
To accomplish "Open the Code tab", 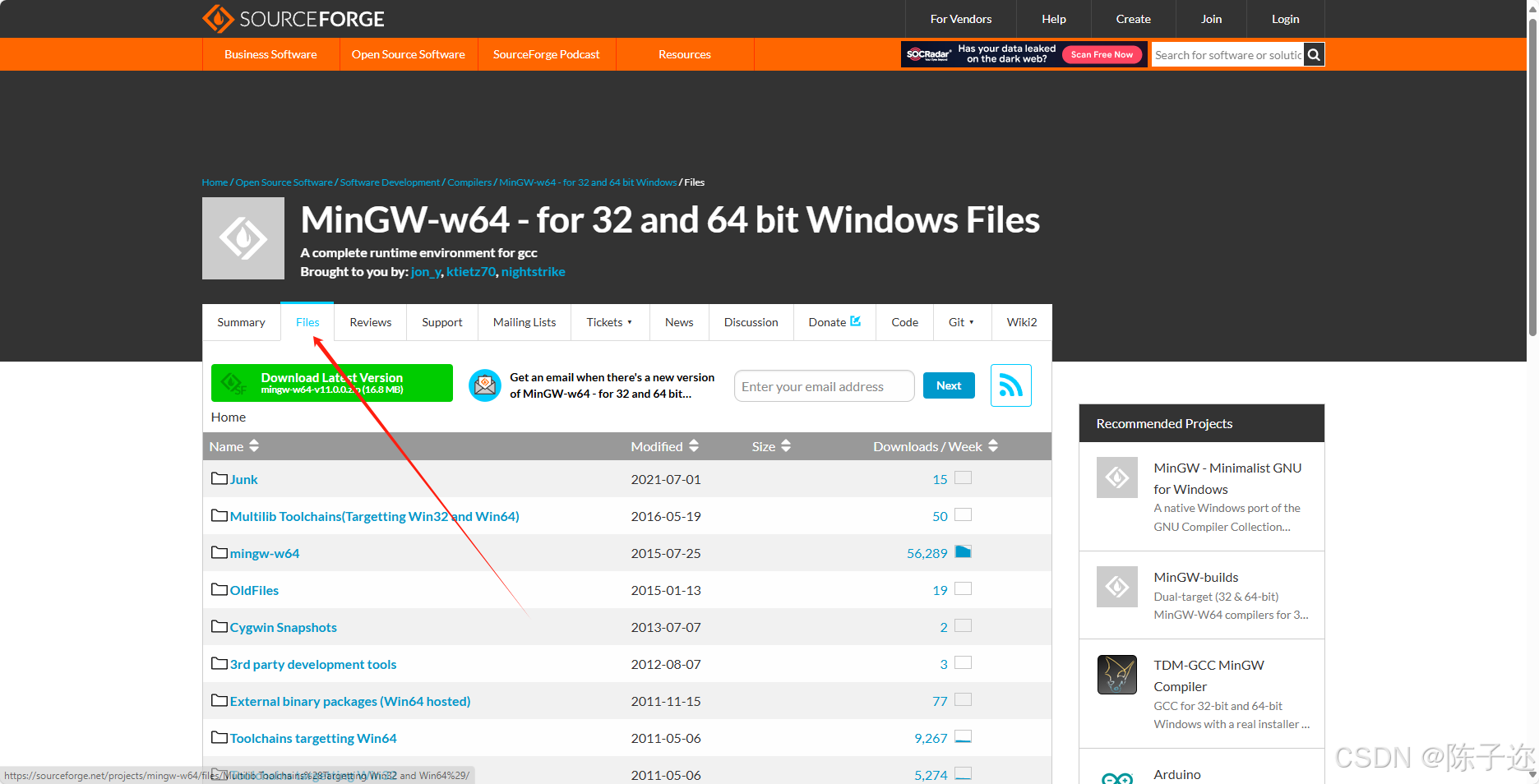I will point(905,322).
